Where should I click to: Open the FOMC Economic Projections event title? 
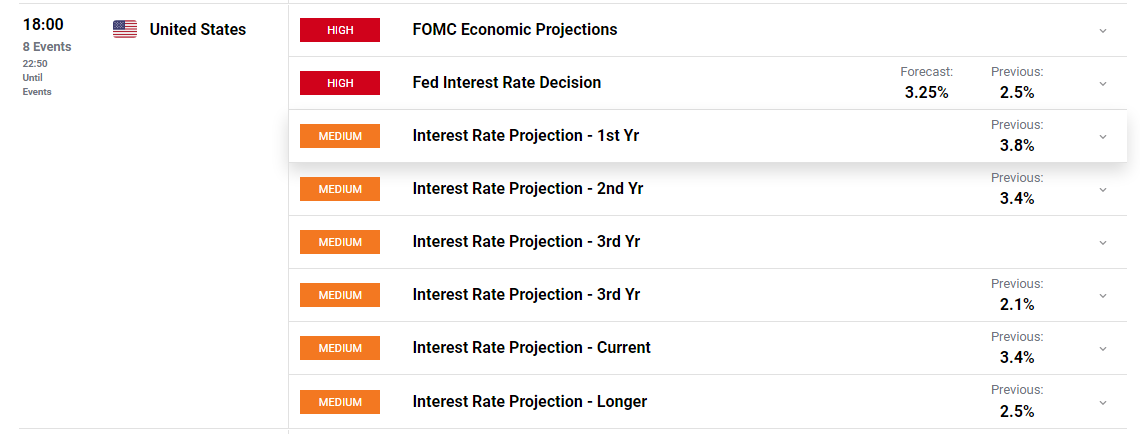click(x=514, y=30)
